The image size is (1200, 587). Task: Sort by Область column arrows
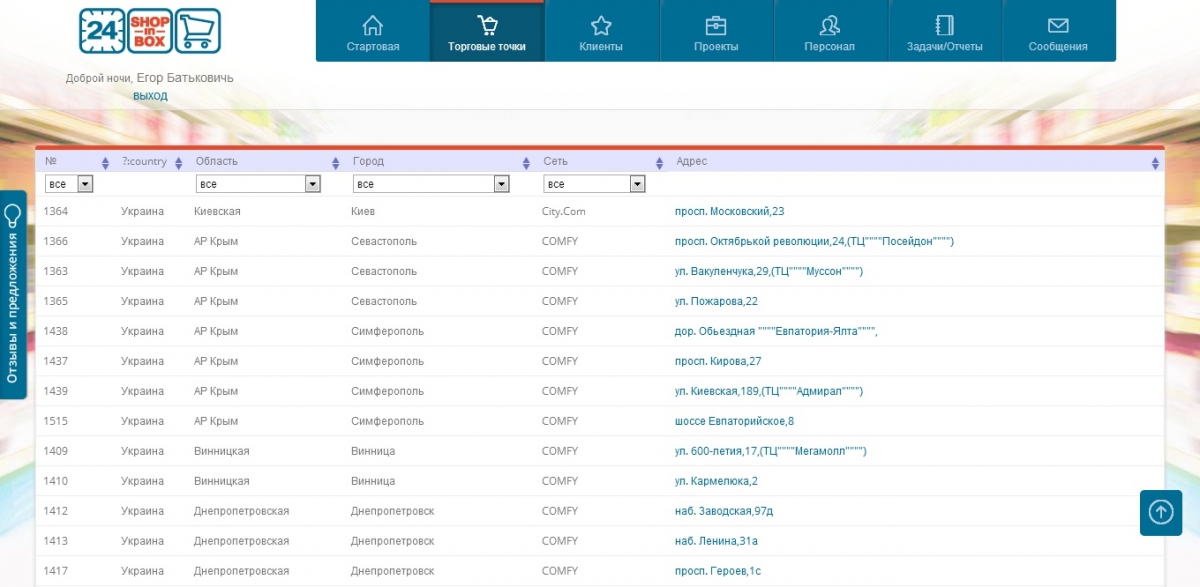(336, 163)
